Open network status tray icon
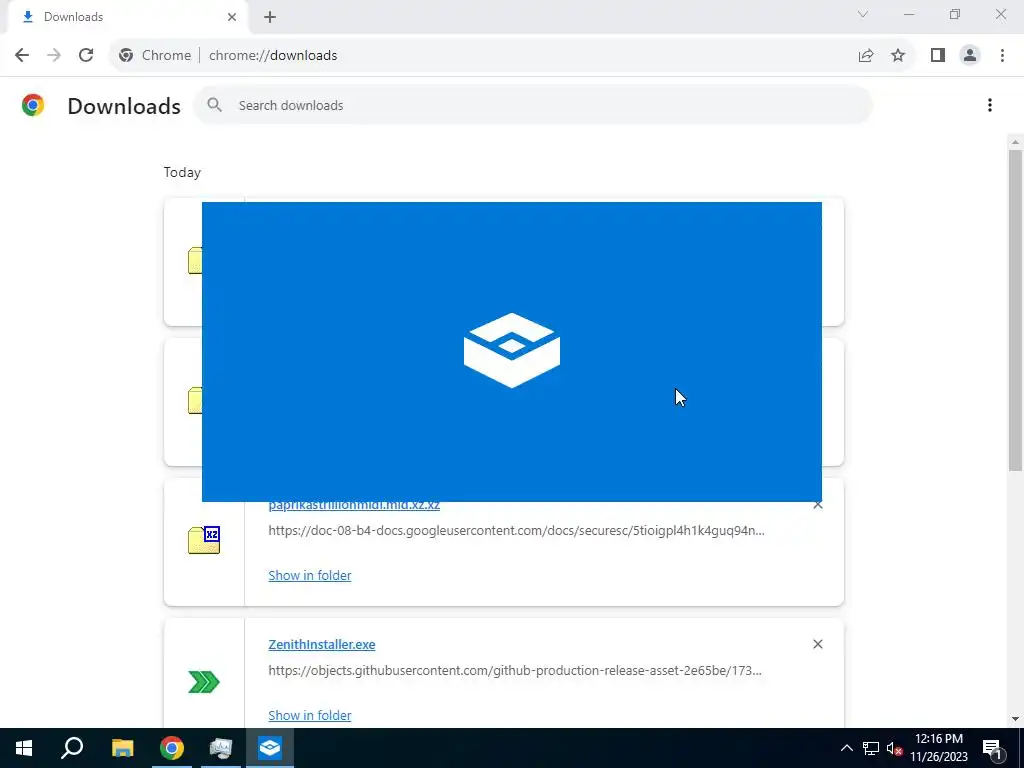This screenshot has width=1024, height=768. 871,748
